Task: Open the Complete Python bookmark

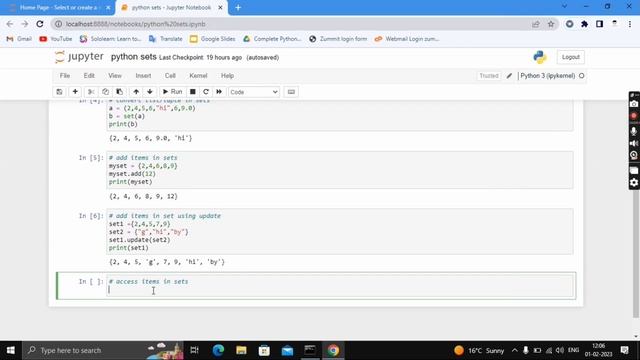Action: (x=272, y=39)
